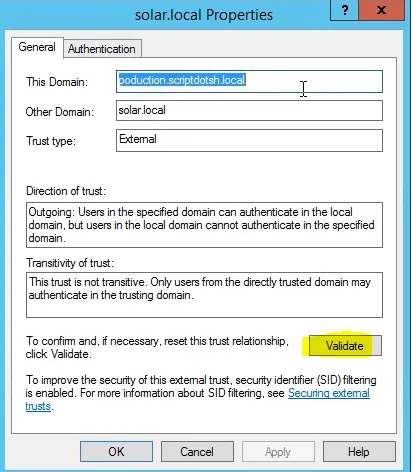Image resolution: width=412 pixels, height=472 pixels.
Task: Click the Transitivity of trust label
Action: coord(70,263)
